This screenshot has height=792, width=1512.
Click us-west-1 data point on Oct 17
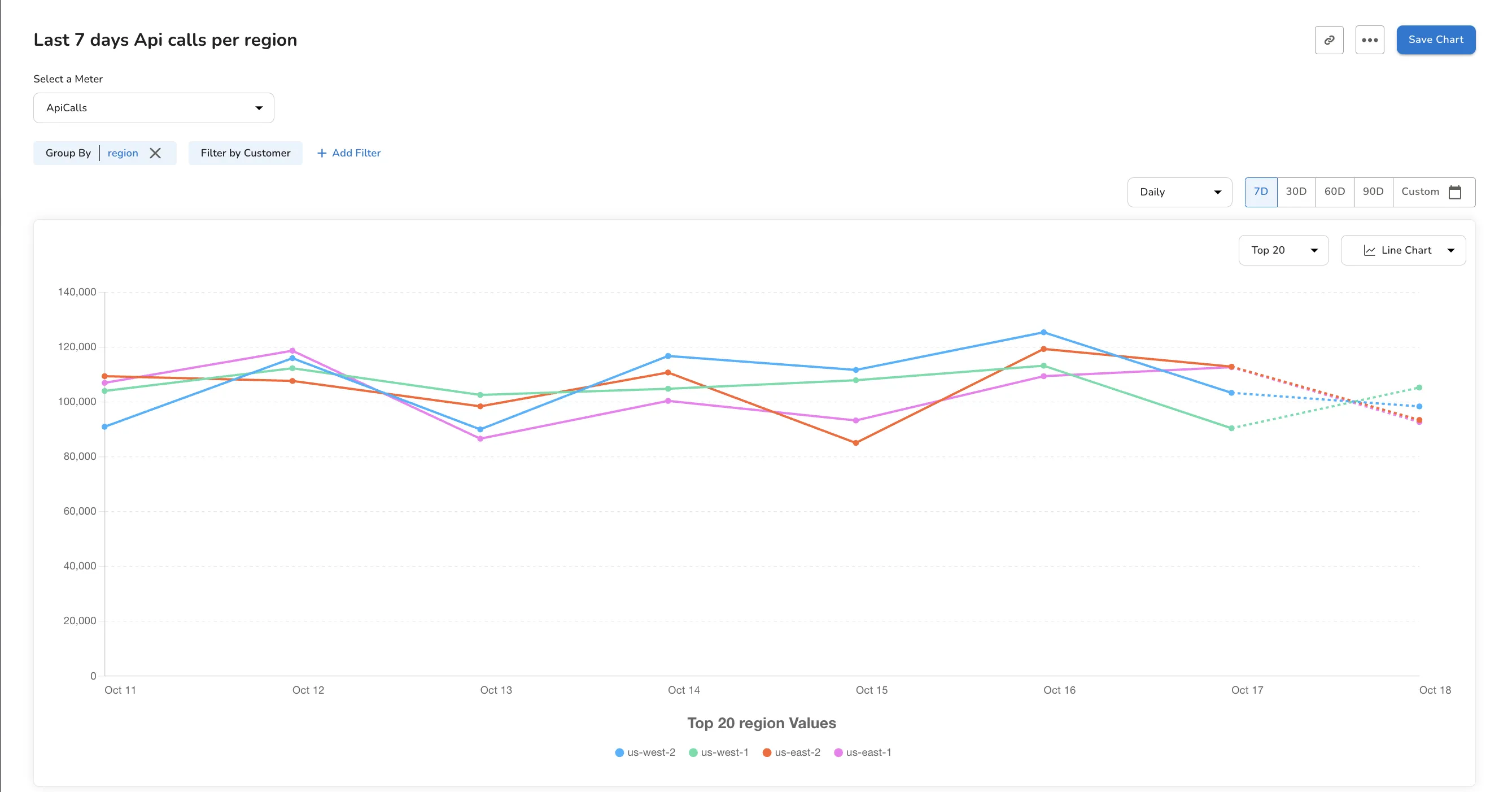pos(1231,428)
